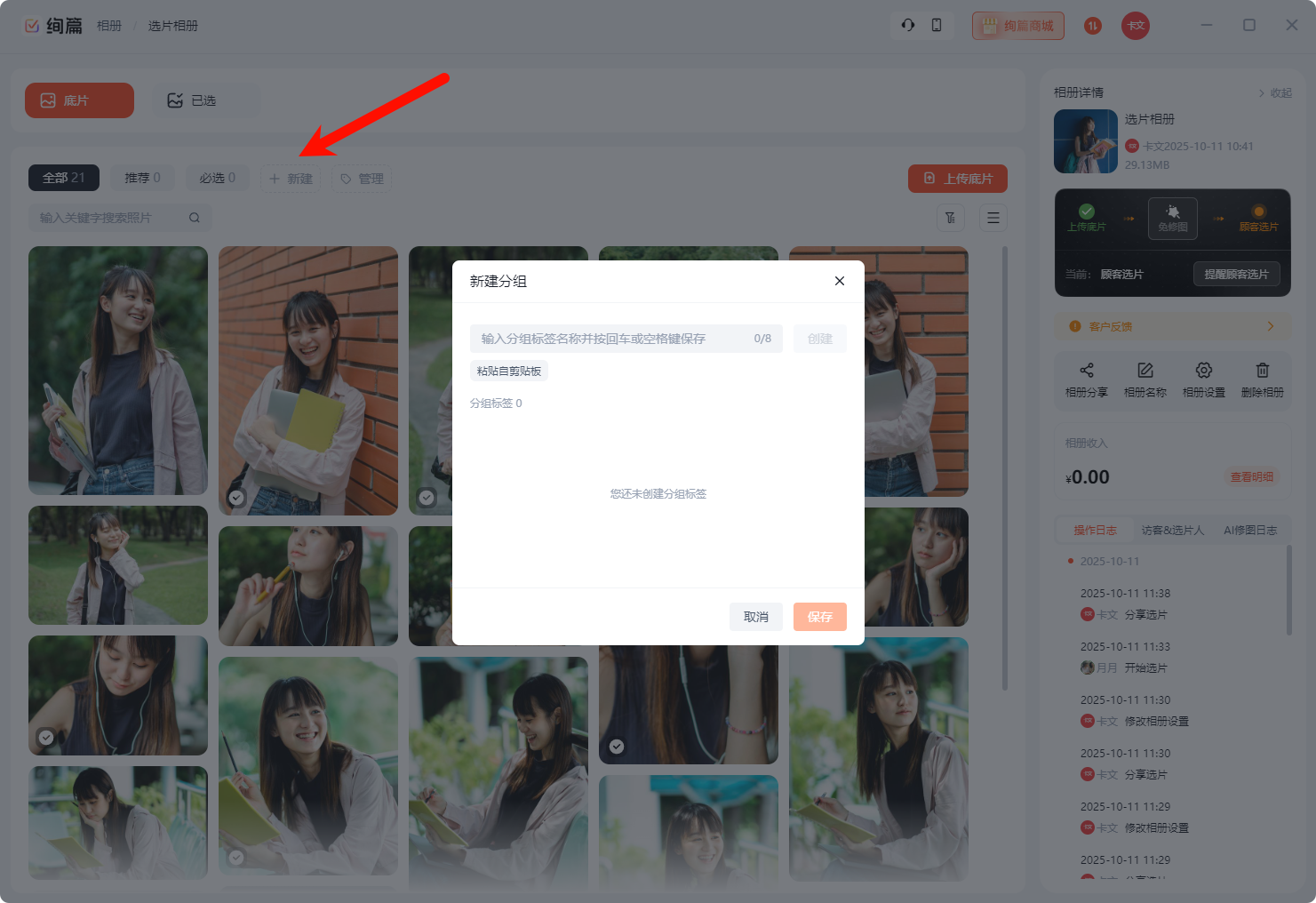Open the photo filter icon
Screen dimensions: 1316x903
(x=951, y=218)
